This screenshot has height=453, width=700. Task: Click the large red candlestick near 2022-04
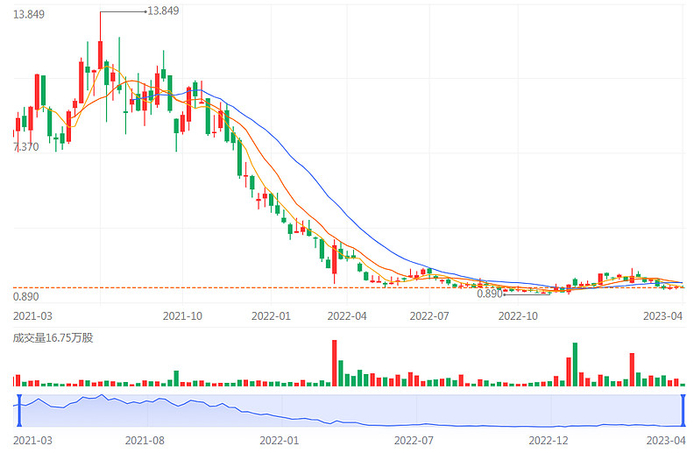coord(334,259)
